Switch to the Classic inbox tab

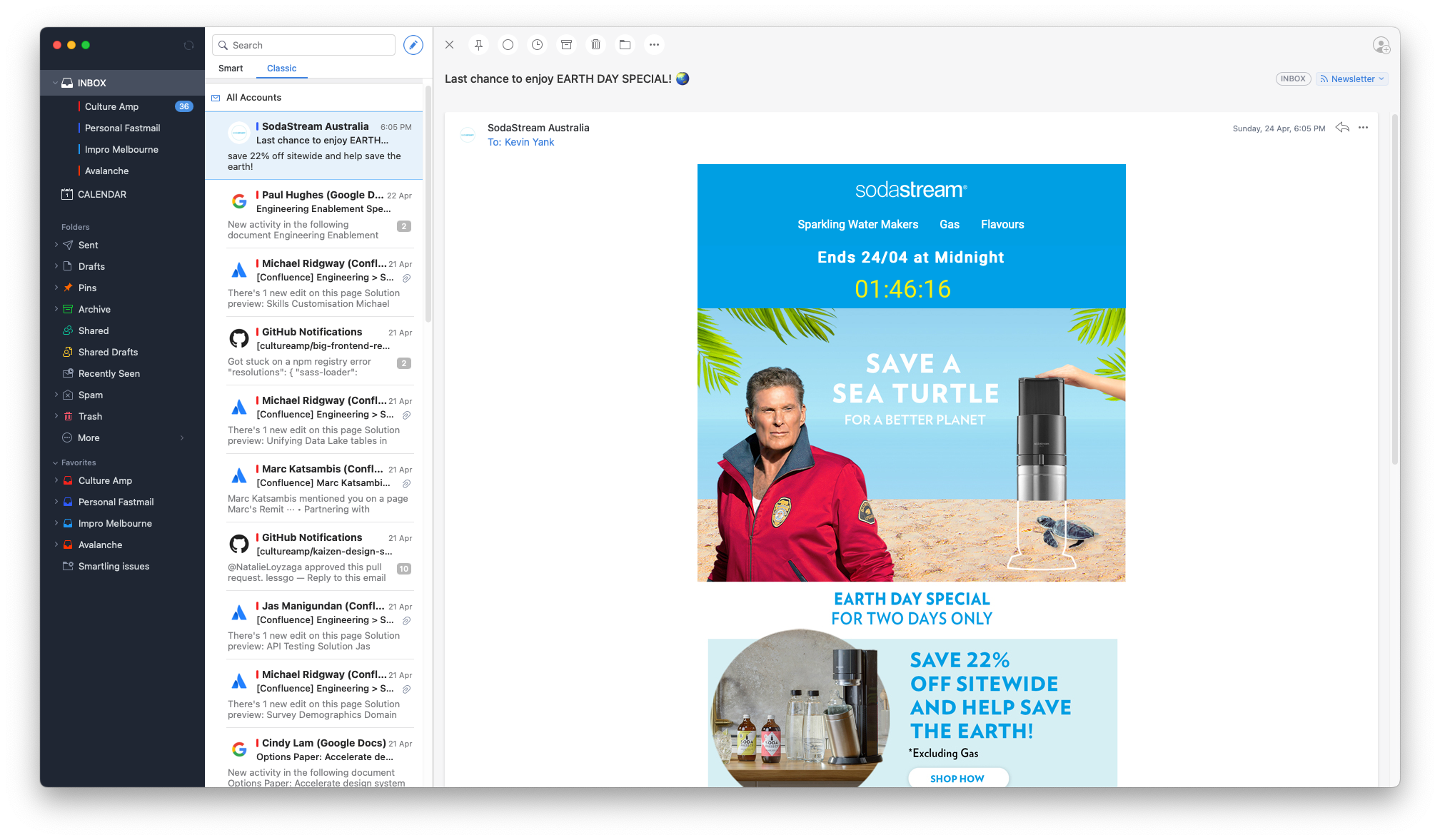coord(281,68)
